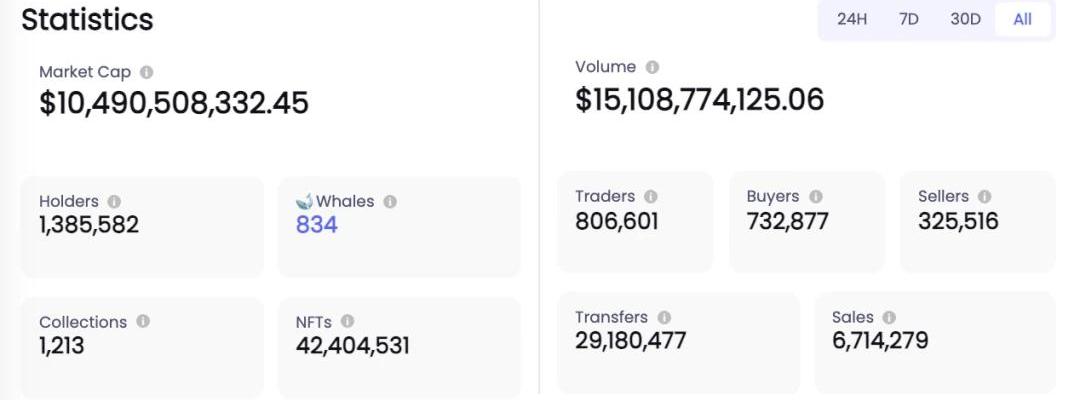Click the info icon next to NFTs
The image size is (1080, 400).
(x=347, y=322)
